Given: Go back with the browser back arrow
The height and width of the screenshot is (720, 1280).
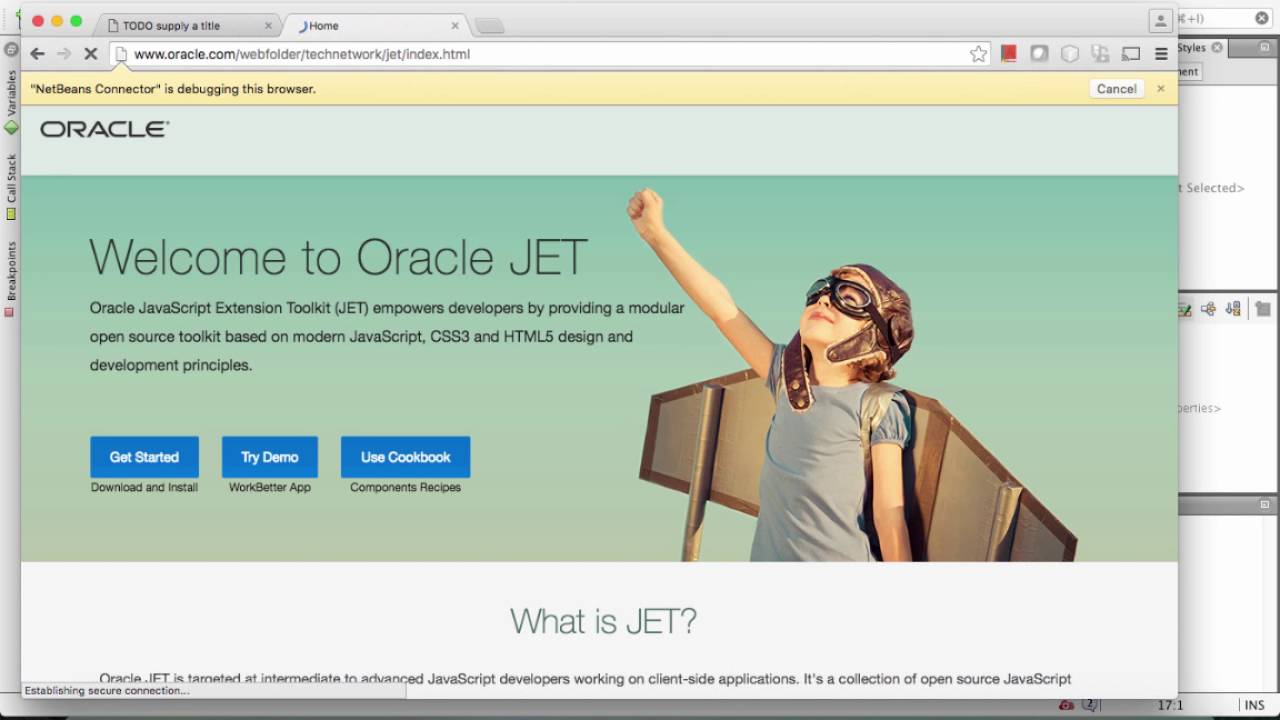Looking at the screenshot, I should pos(37,54).
